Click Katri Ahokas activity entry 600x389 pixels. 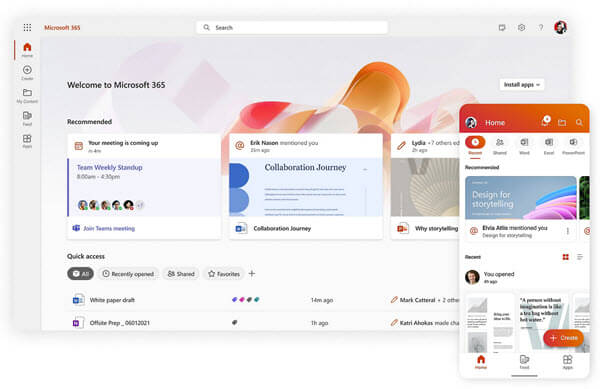coord(425,323)
